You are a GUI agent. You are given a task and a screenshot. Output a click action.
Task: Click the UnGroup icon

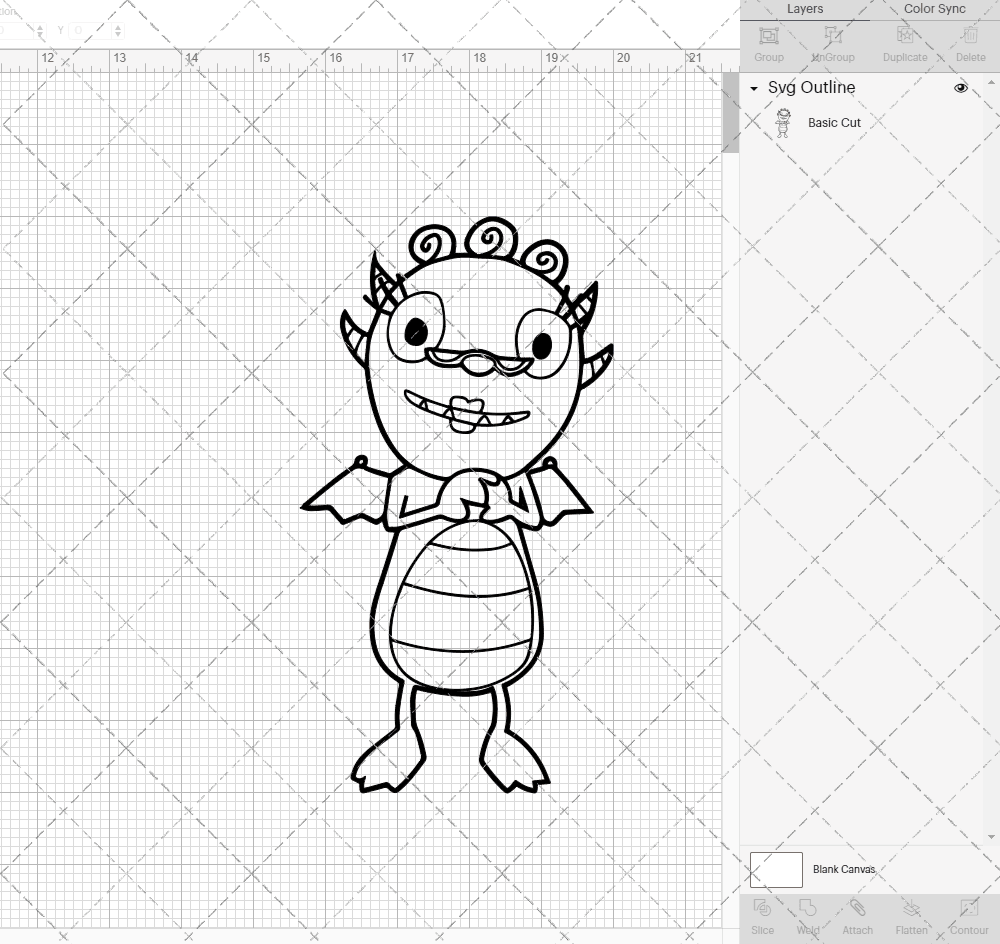[832, 35]
